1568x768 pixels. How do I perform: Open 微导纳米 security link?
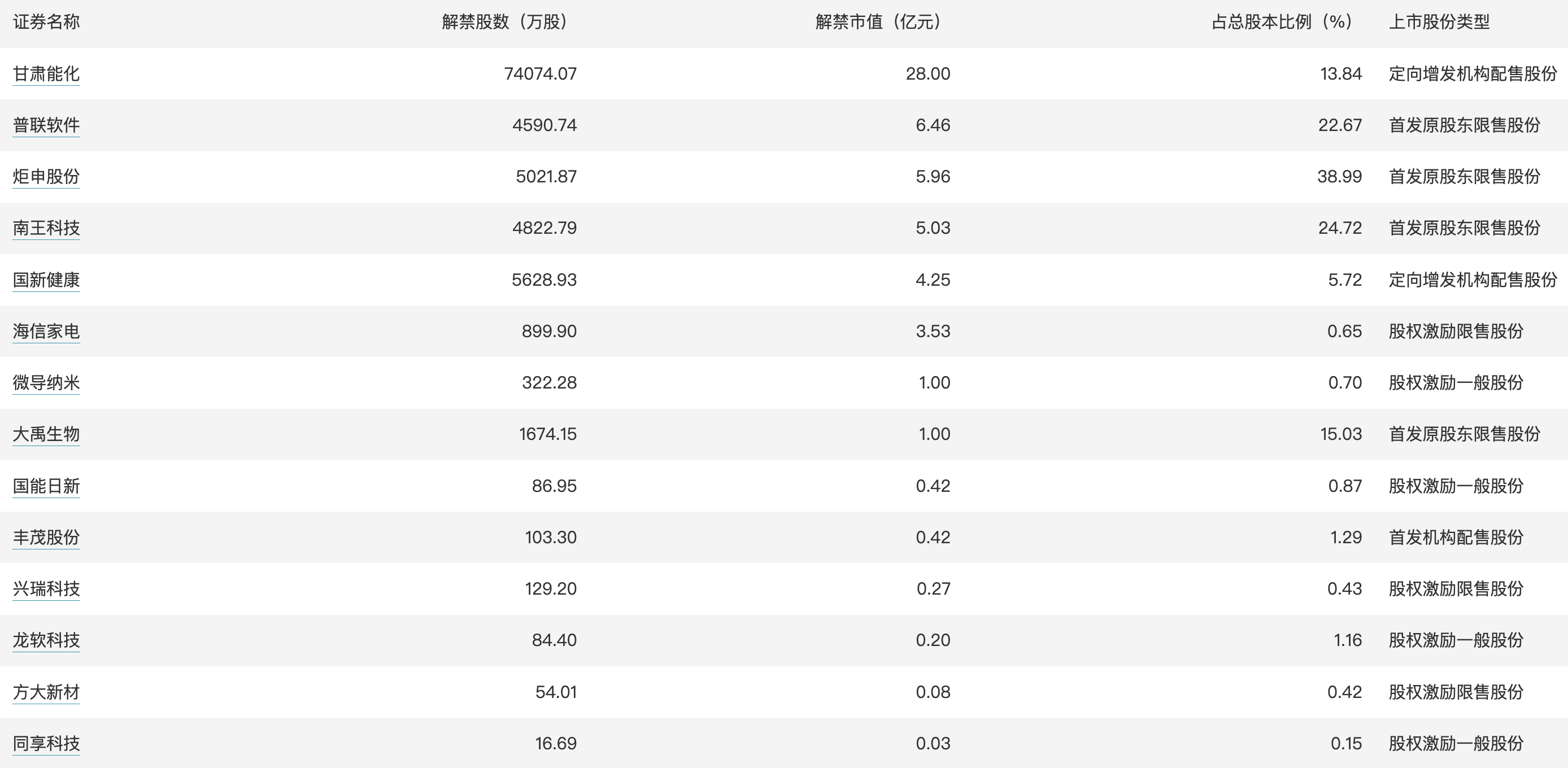point(46,383)
